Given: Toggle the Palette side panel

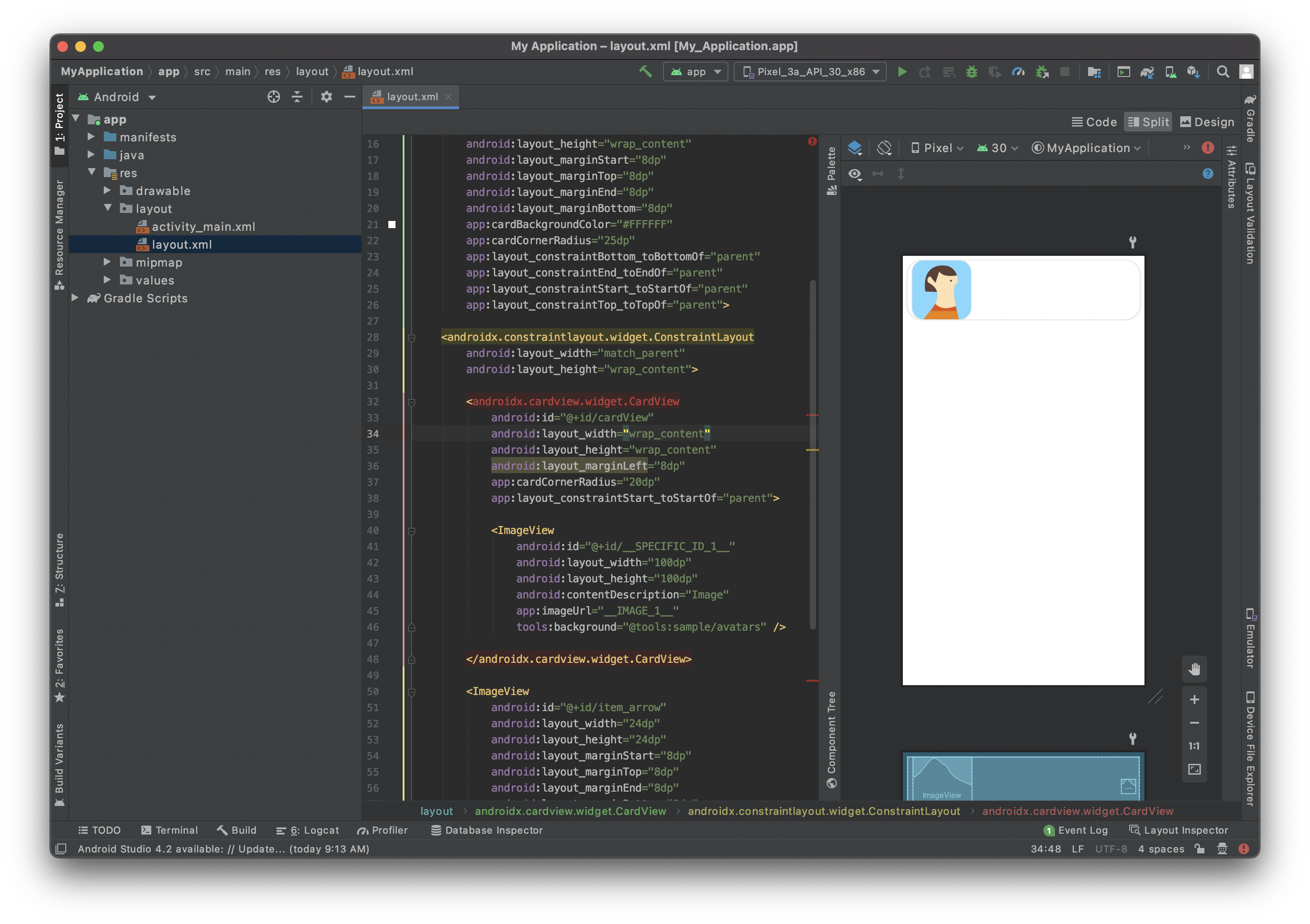Looking at the screenshot, I should pos(831,170).
